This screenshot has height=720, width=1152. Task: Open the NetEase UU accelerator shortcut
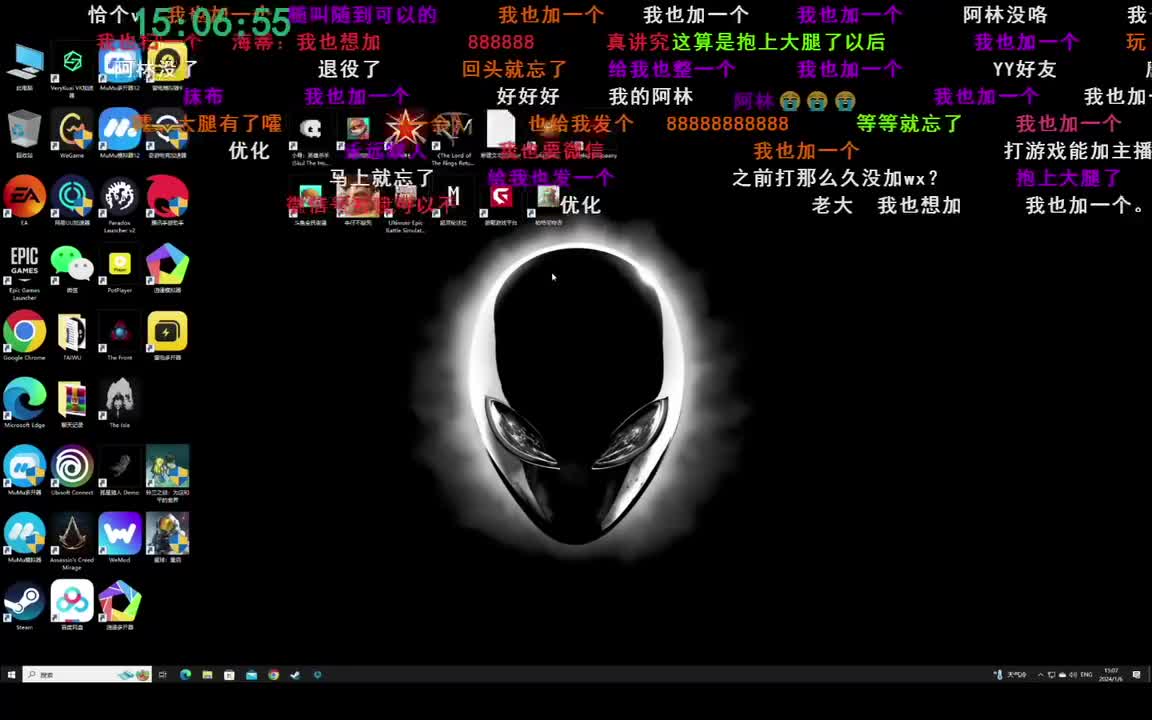72,200
